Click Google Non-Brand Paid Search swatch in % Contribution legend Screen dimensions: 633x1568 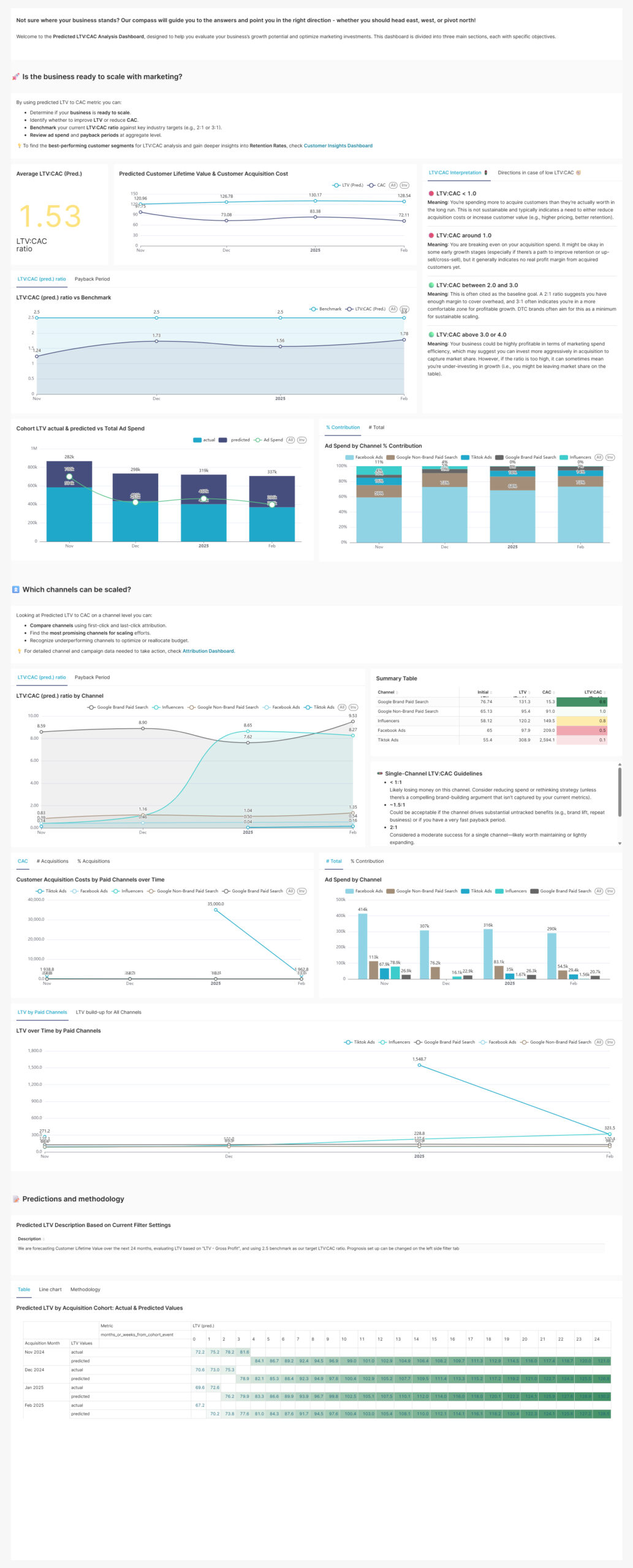[390, 457]
